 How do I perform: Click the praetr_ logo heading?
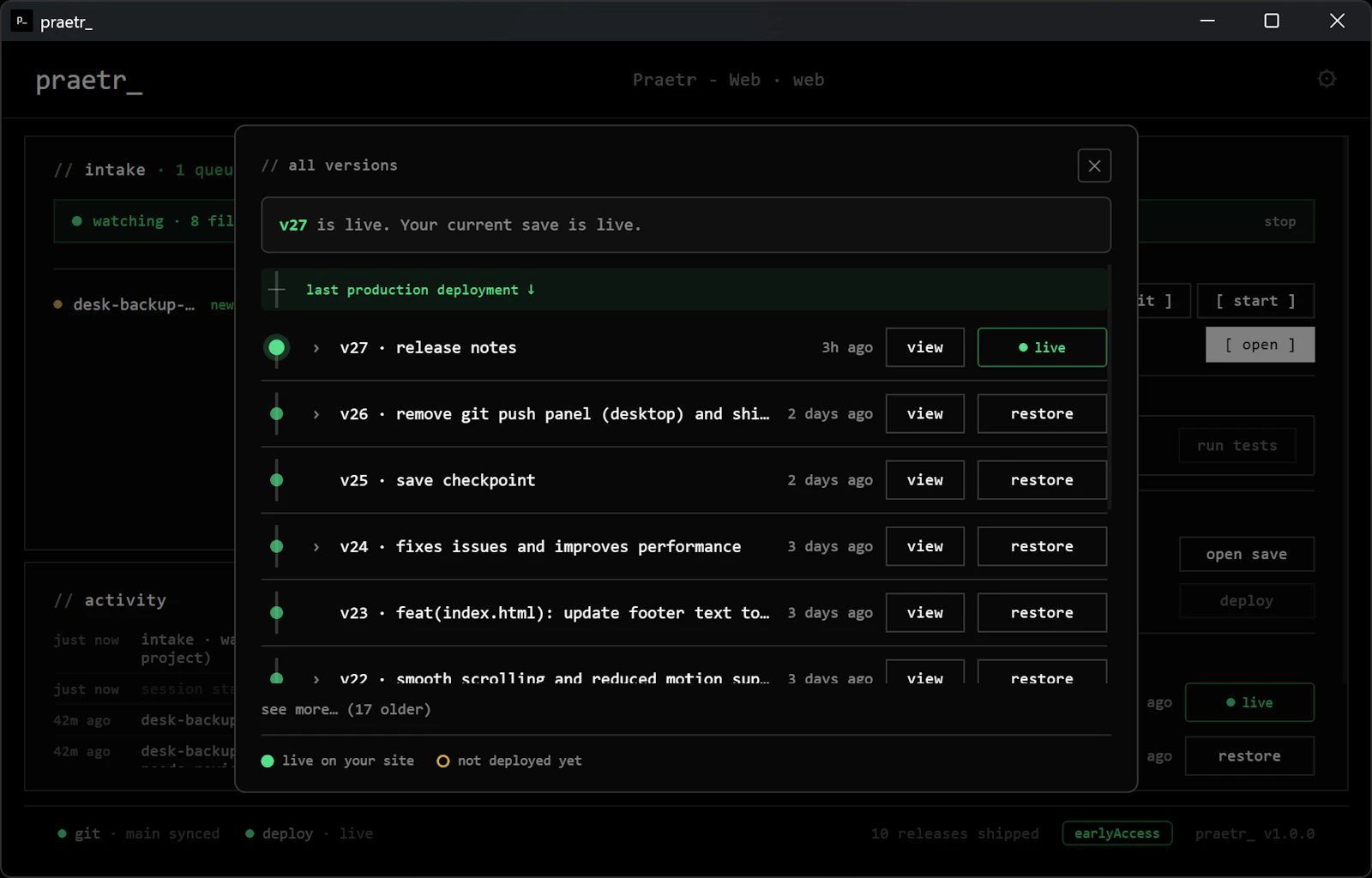[x=89, y=80]
